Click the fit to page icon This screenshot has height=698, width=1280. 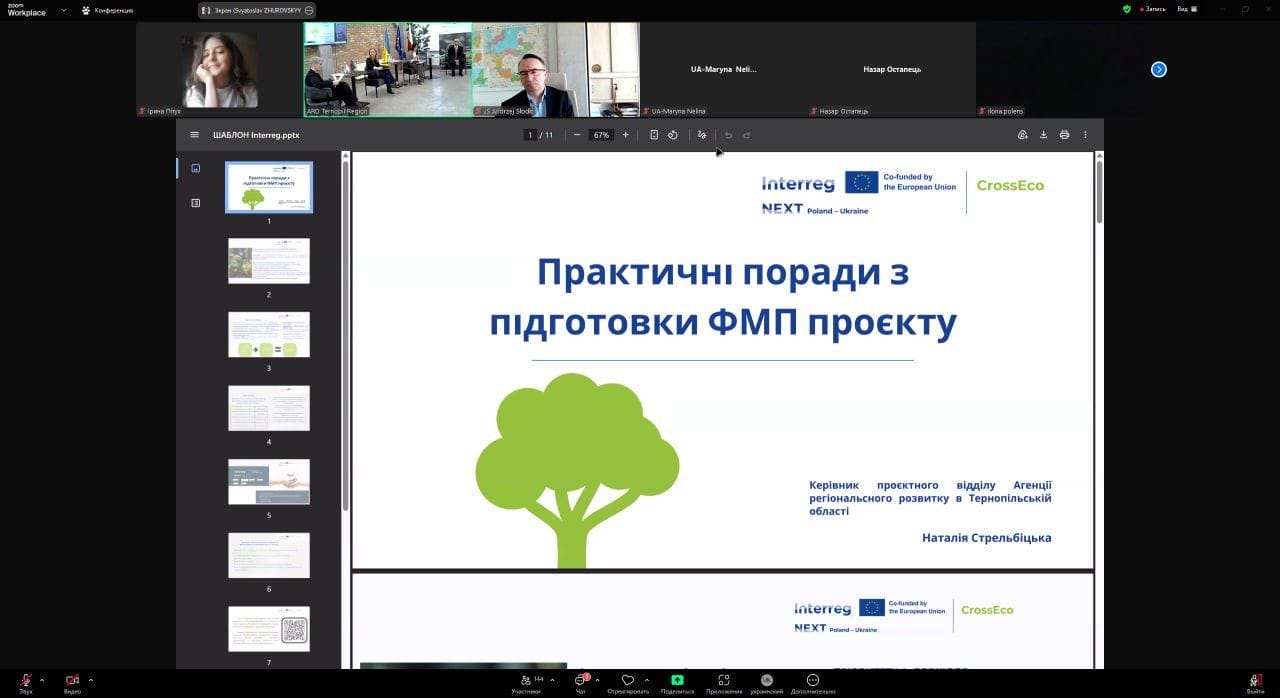tap(654, 135)
